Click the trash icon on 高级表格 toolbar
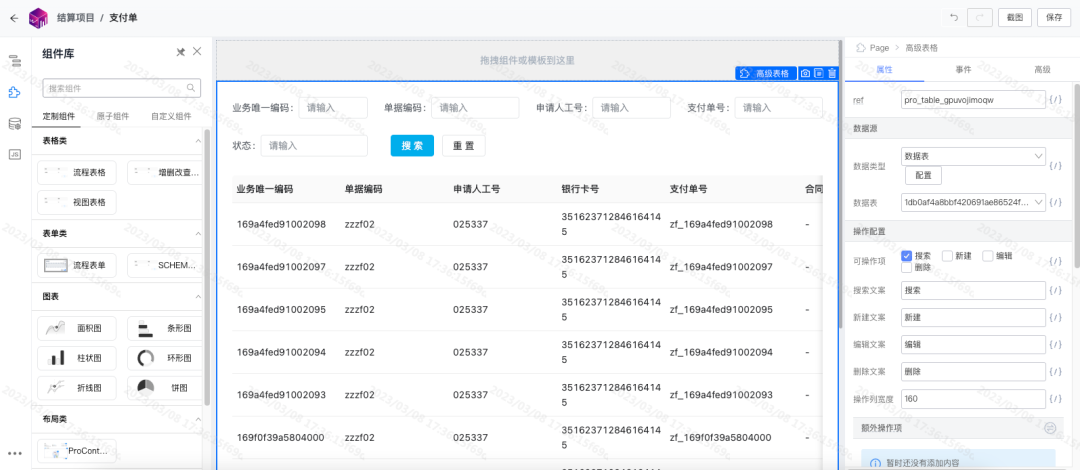The height and width of the screenshot is (470, 1080). tap(832, 74)
